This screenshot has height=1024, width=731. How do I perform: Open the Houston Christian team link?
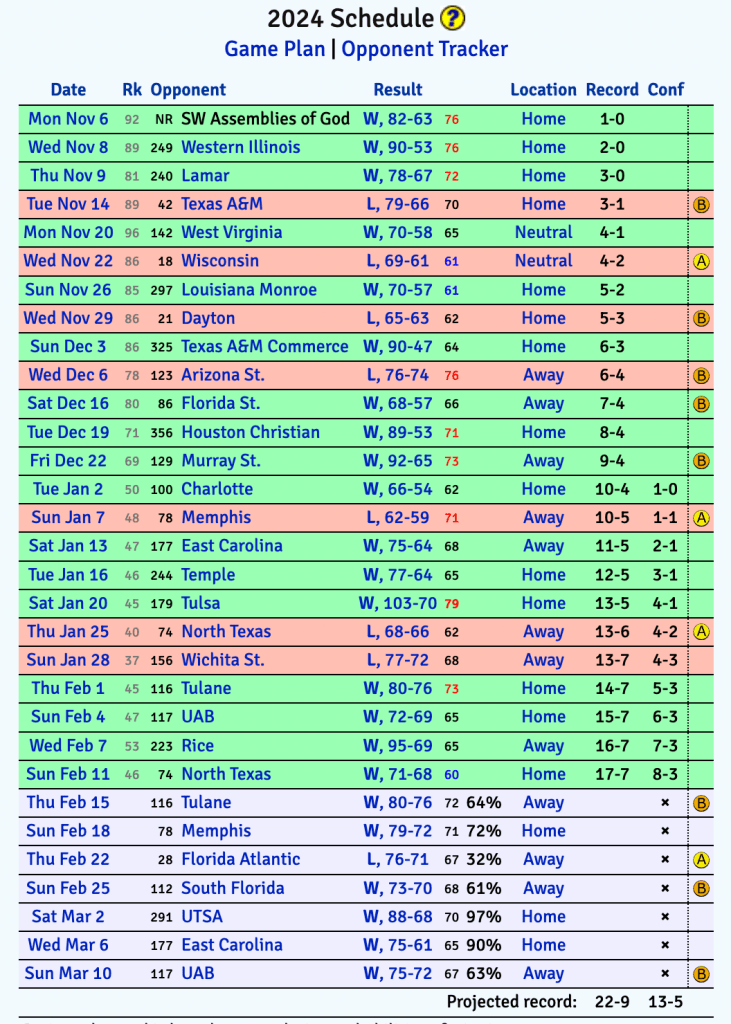click(x=251, y=432)
